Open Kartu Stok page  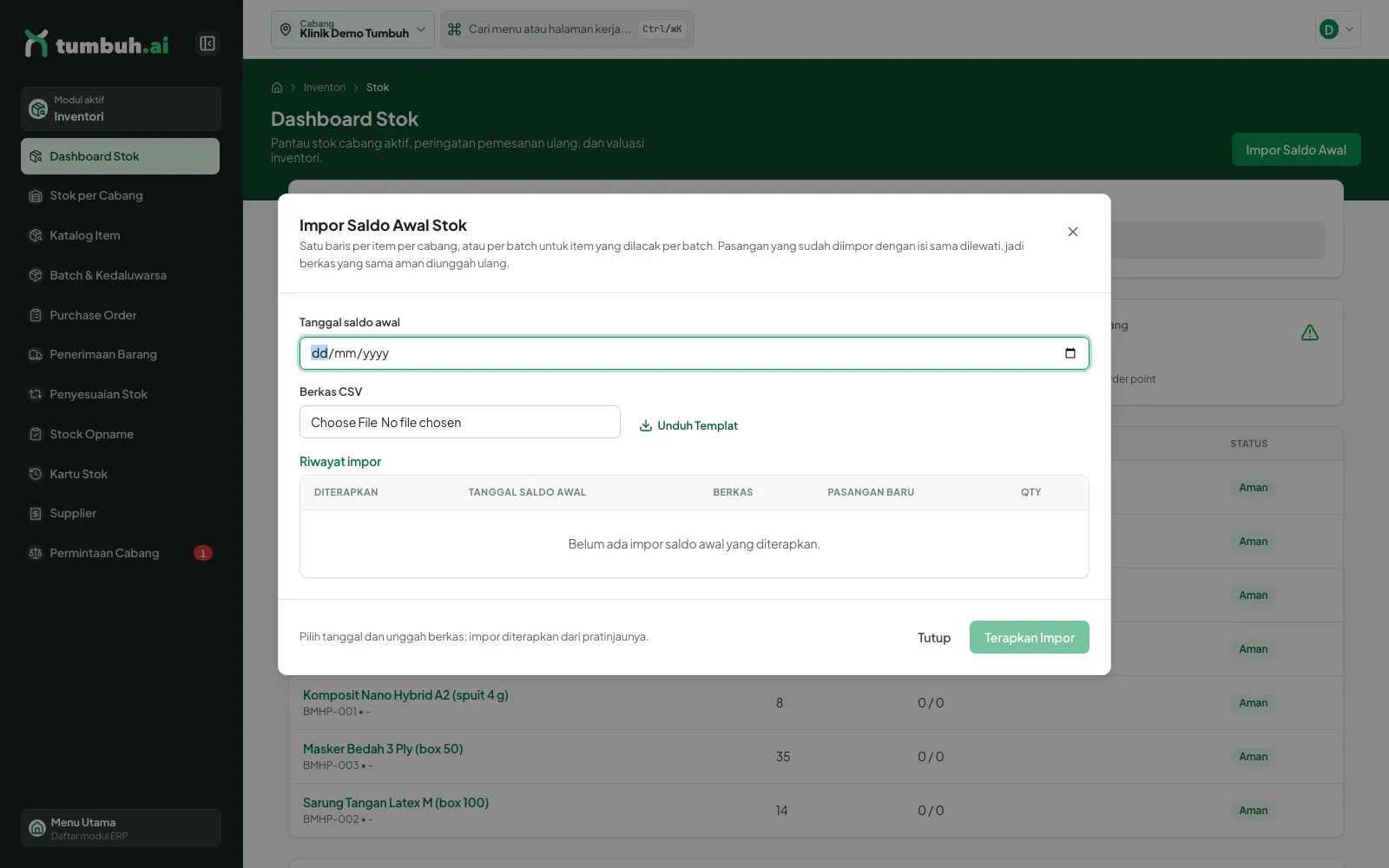tap(120, 474)
